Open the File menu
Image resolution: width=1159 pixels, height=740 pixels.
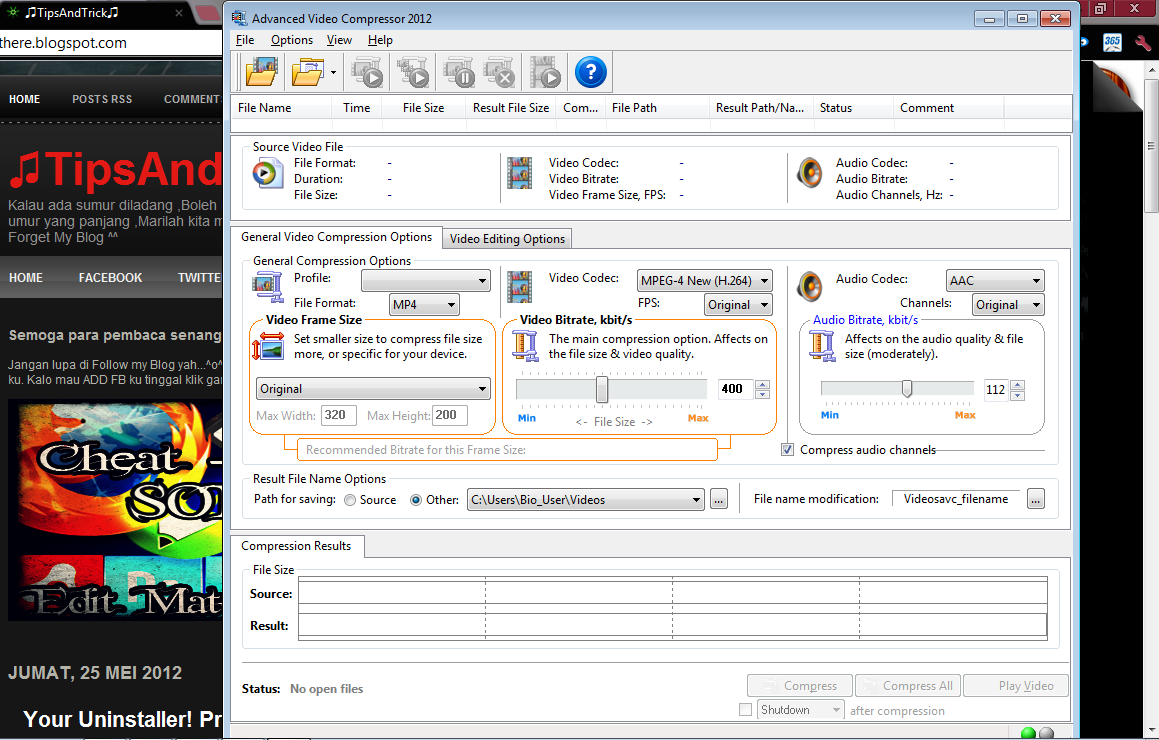click(245, 40)
